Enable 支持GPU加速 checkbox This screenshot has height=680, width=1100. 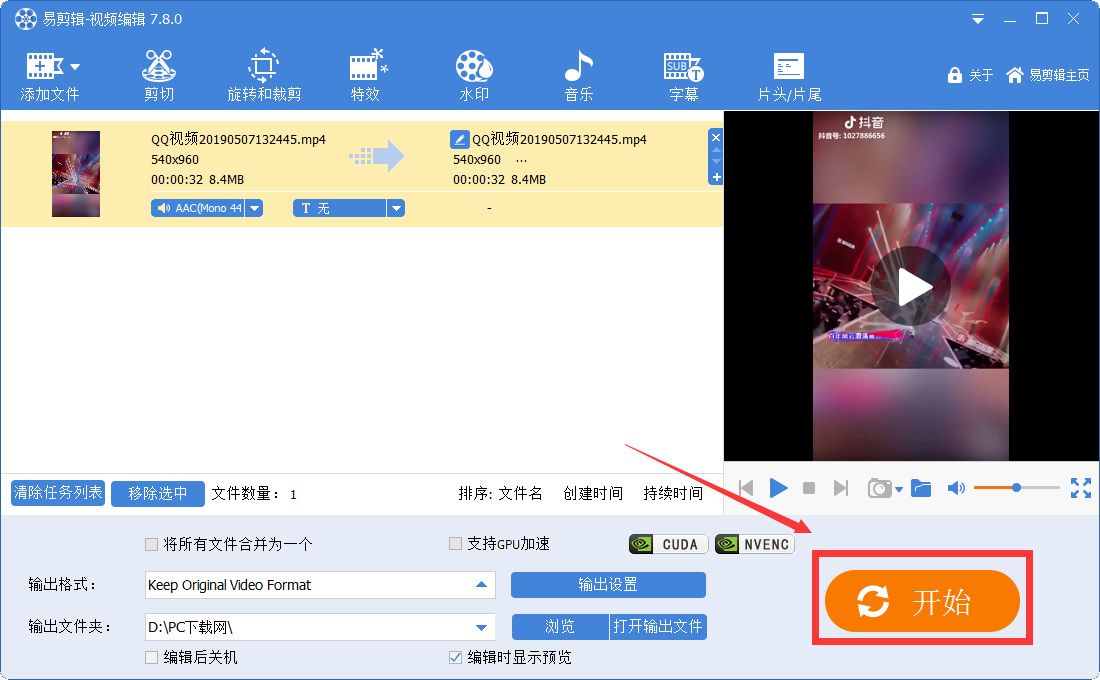455,543
